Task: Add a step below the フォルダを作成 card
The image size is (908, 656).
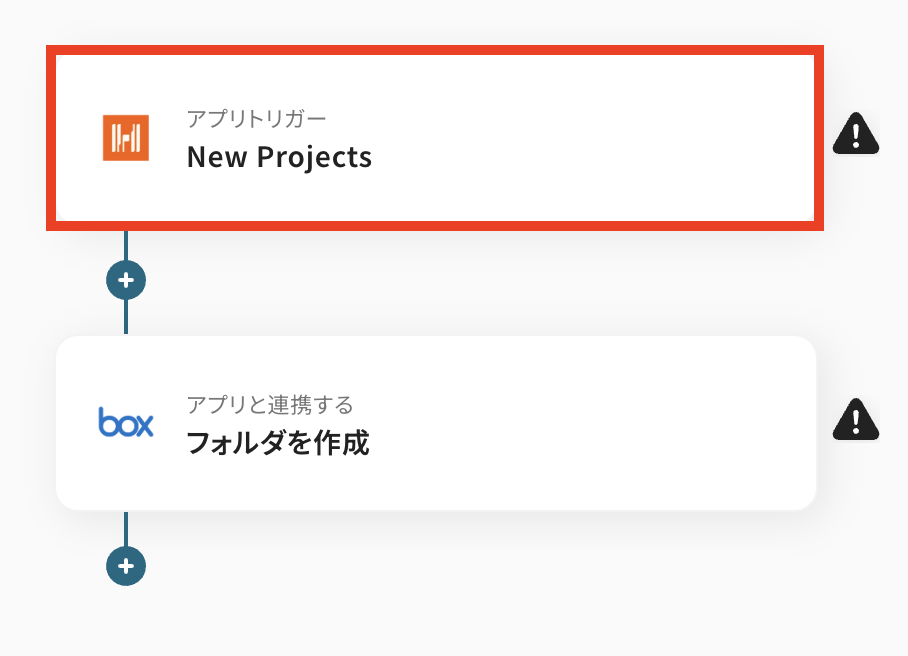Action: (x=126, y=566)
